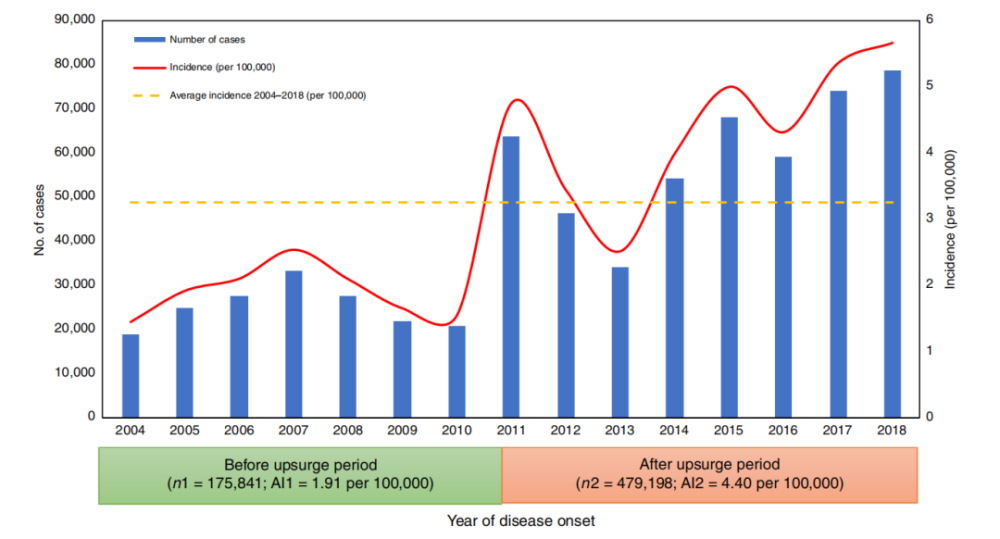Click the orange After upsurge period box

(710, 475)
